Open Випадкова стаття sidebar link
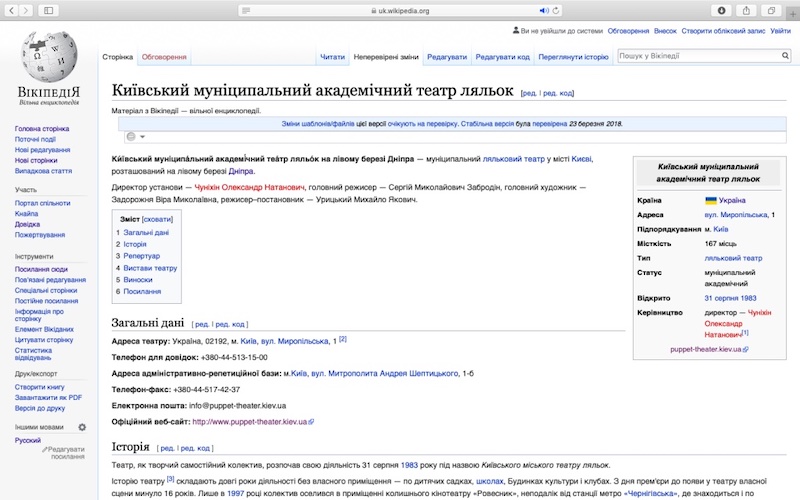The height and width of the screenshot is (500, 800). click(x=43, y=171)
